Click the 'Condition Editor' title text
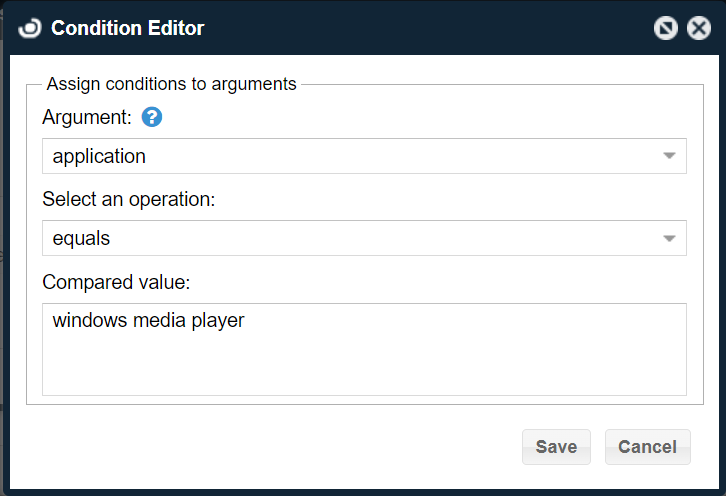The width and height of the screenshot is (726, 496). click(127, 28)
